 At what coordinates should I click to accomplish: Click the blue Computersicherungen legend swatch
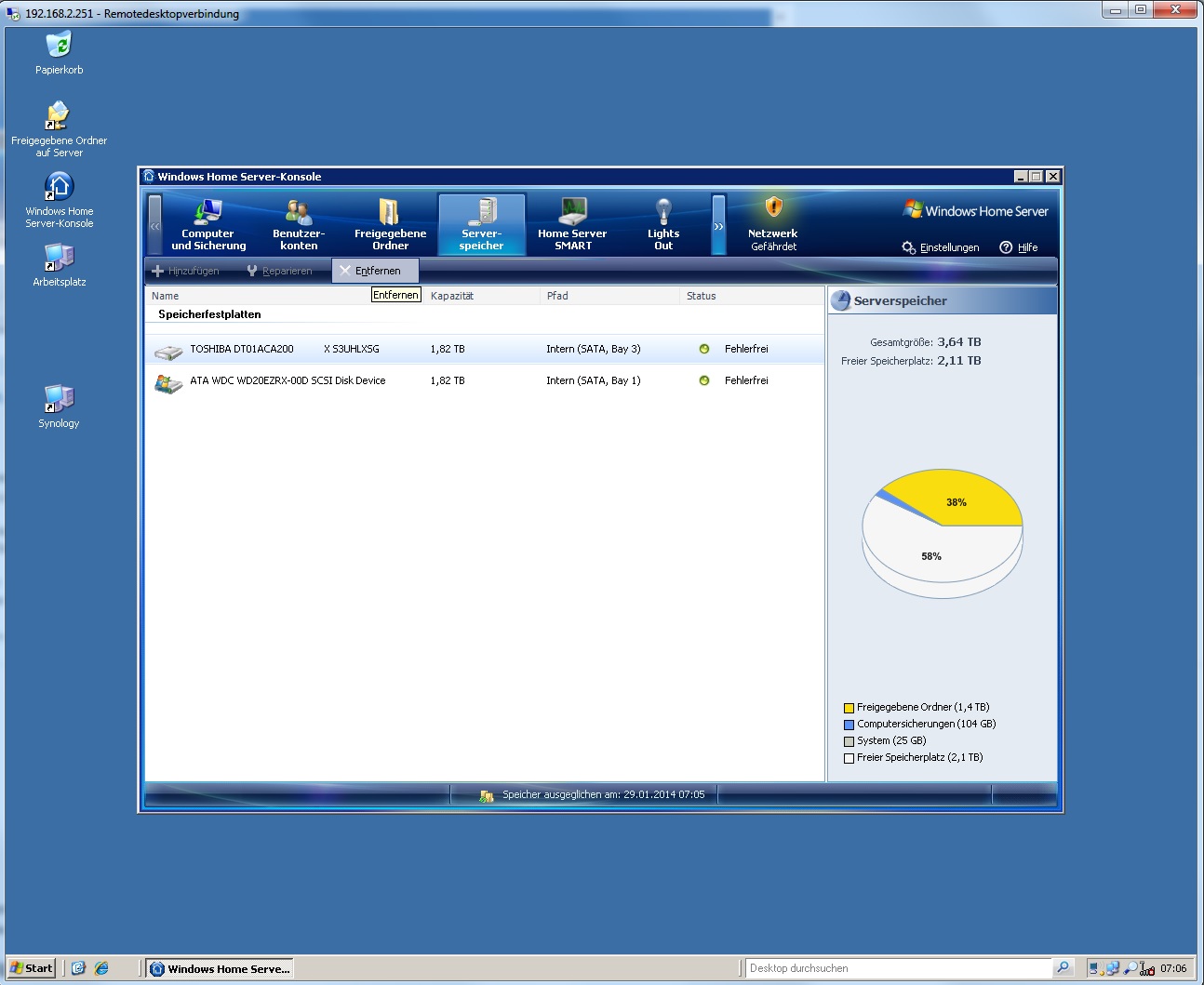coord(849,725)
